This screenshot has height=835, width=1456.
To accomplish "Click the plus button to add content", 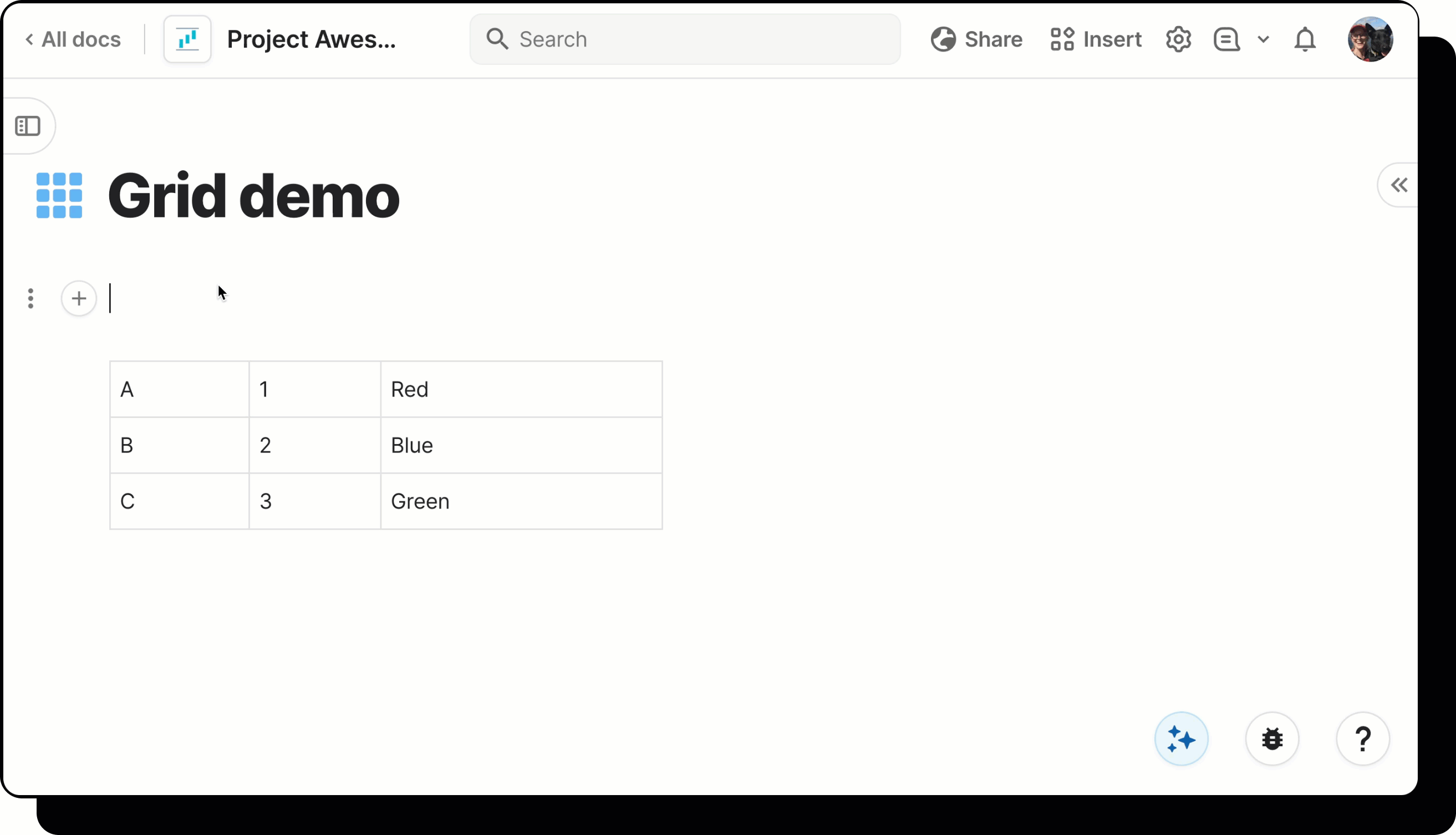I will click(79, 298).
